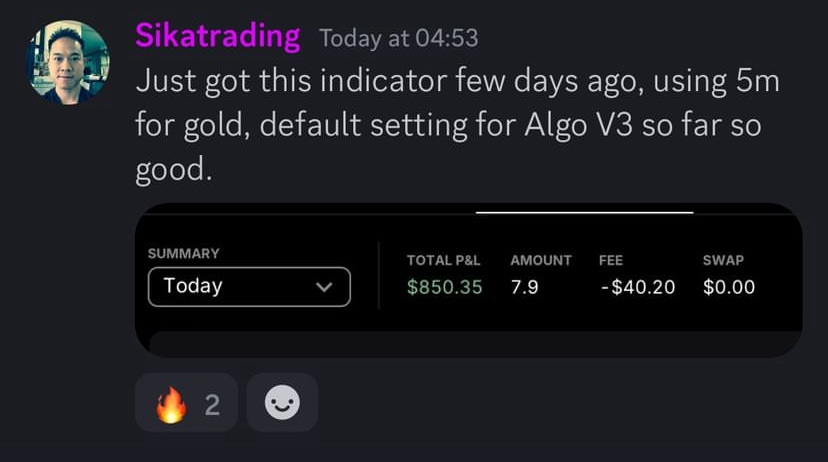Select the $0.00 swap value
The image size is (828, 462).
tap(729, 287)
